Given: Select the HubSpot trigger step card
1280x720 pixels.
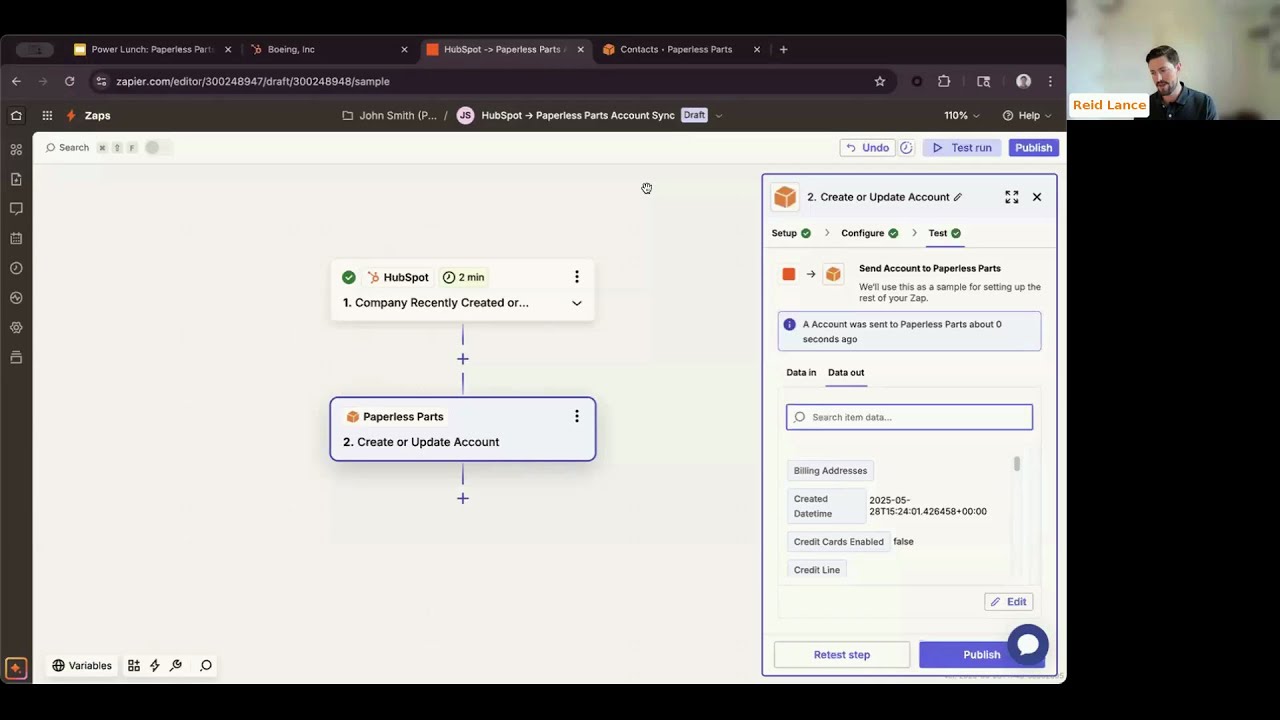Looking at the screenshot, I should tap(463, 290).
